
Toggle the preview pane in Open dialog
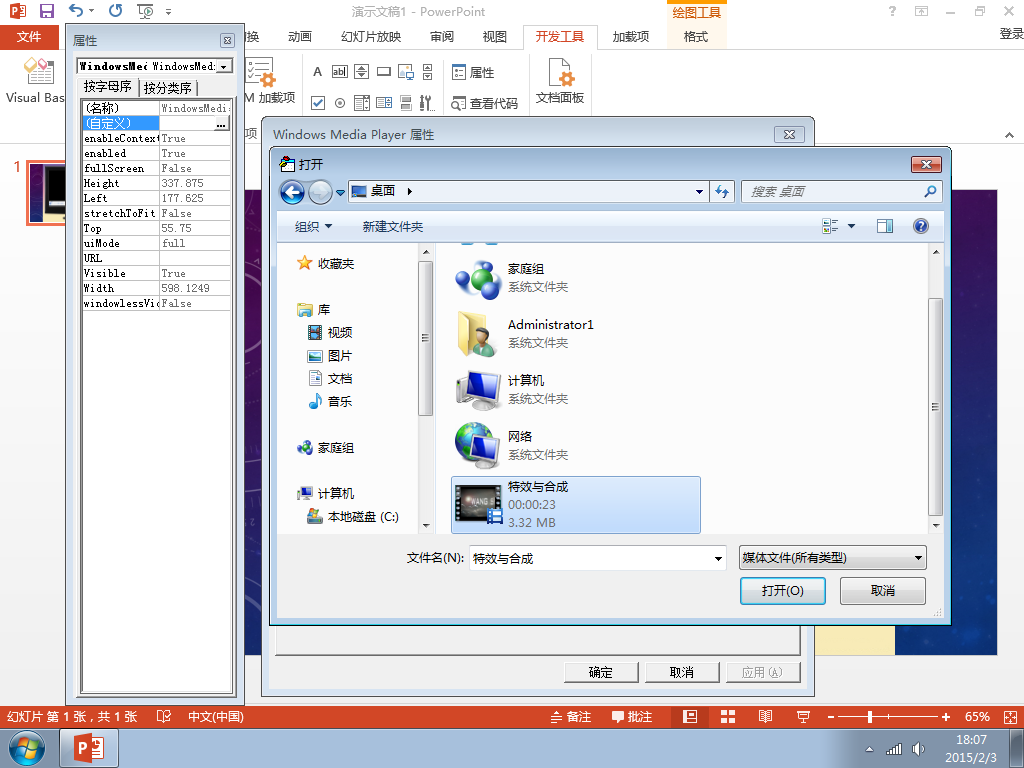885,226
